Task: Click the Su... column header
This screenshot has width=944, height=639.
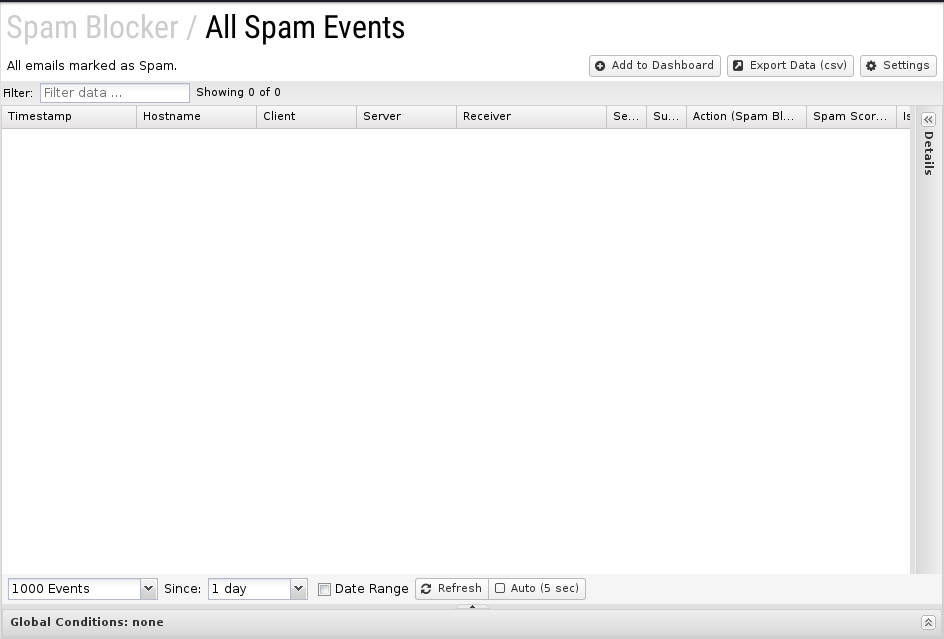Action: click(666, 117)
